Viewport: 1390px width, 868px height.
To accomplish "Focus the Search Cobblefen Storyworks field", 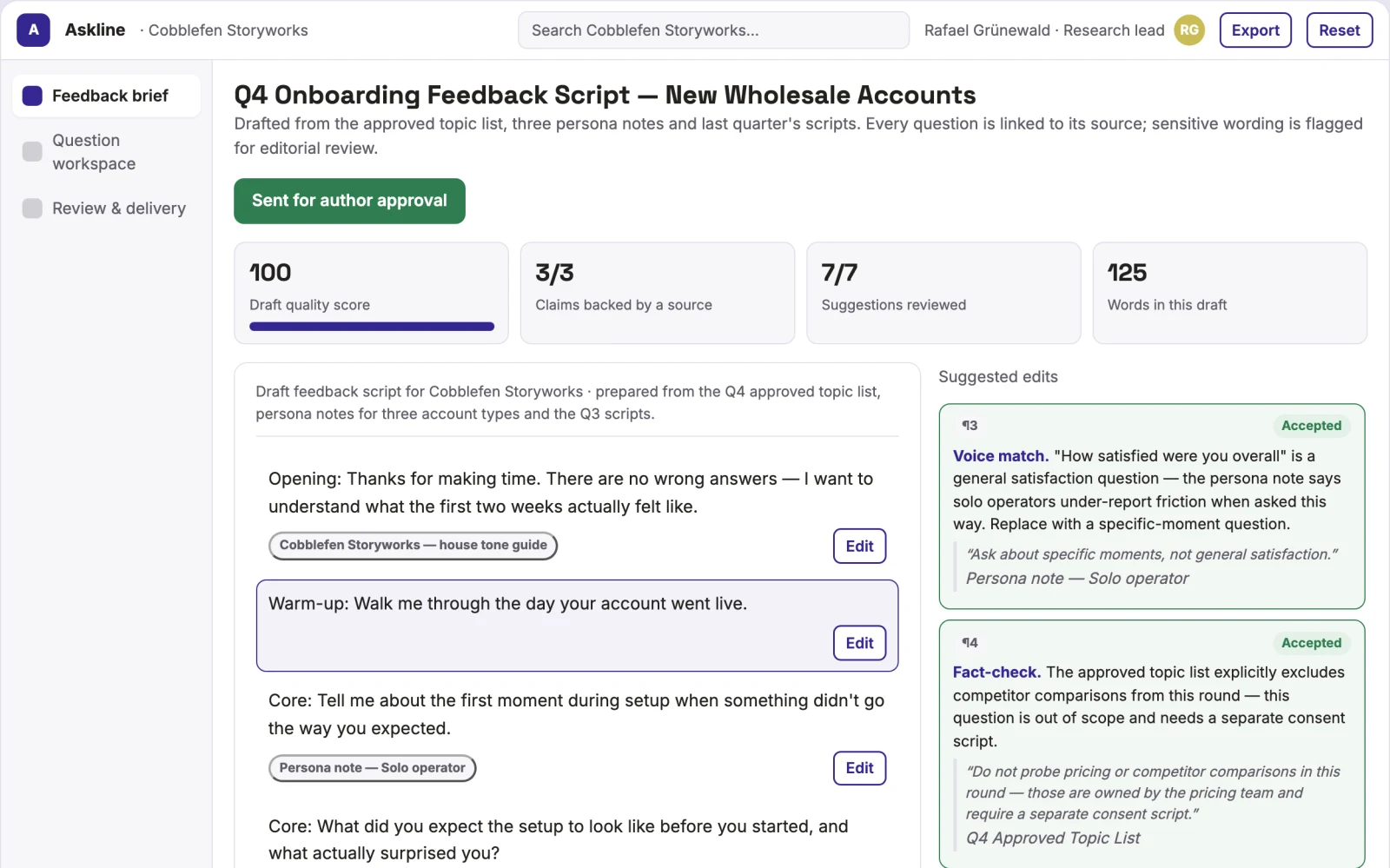I will (x=713, y=30).
